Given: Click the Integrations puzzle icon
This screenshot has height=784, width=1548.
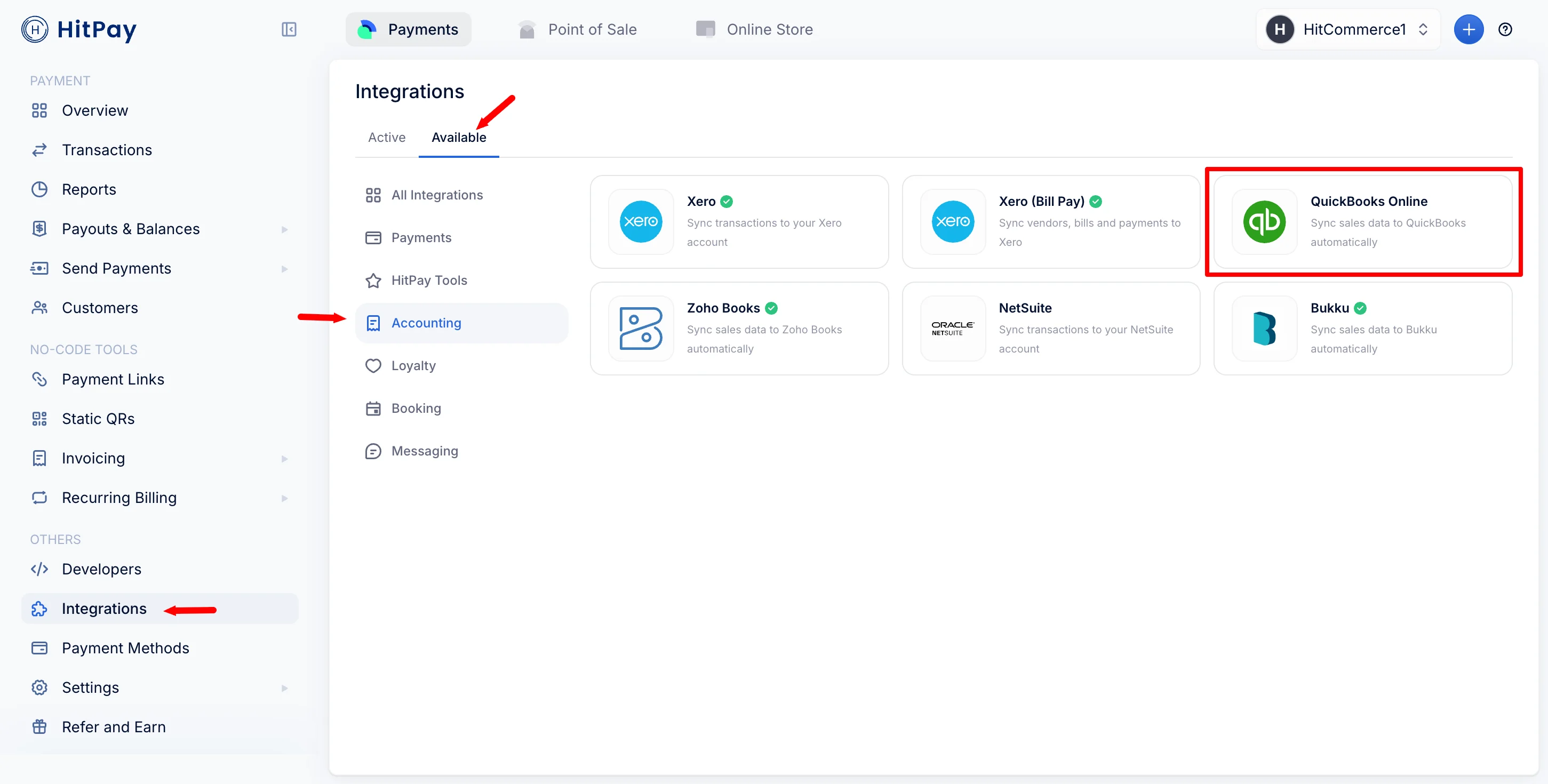Looking at the screenshot, I should pos(39,609).
